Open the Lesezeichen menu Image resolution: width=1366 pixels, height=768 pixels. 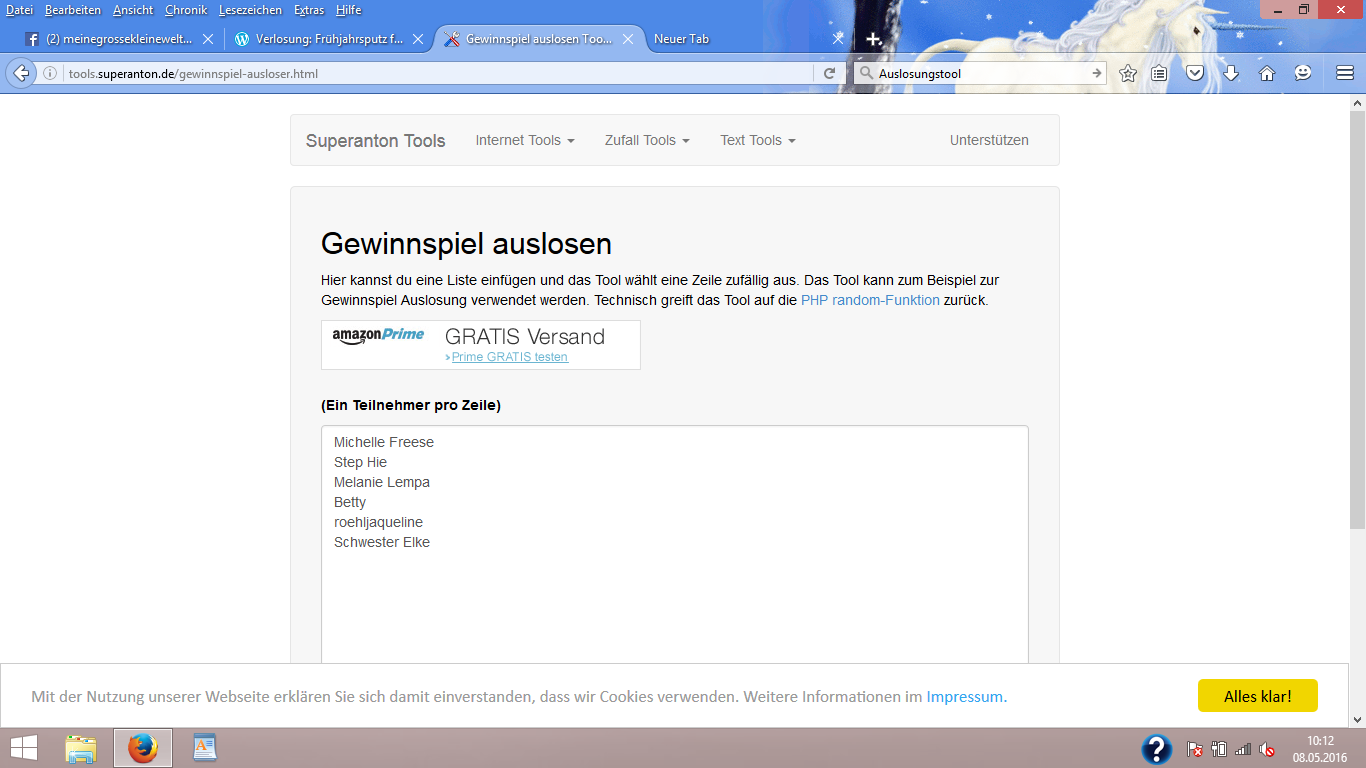click(x=250, y=10)
